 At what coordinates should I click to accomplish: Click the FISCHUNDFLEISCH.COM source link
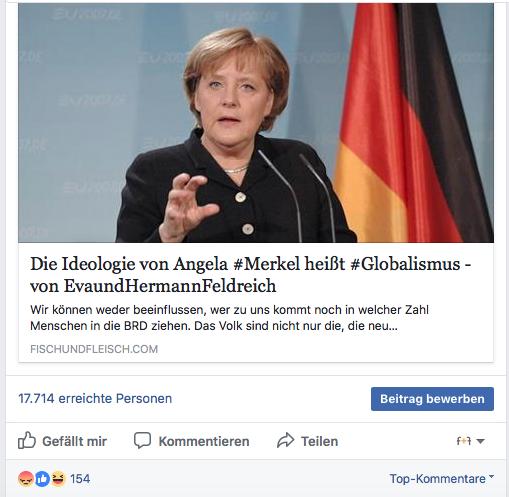pos(94,349)
